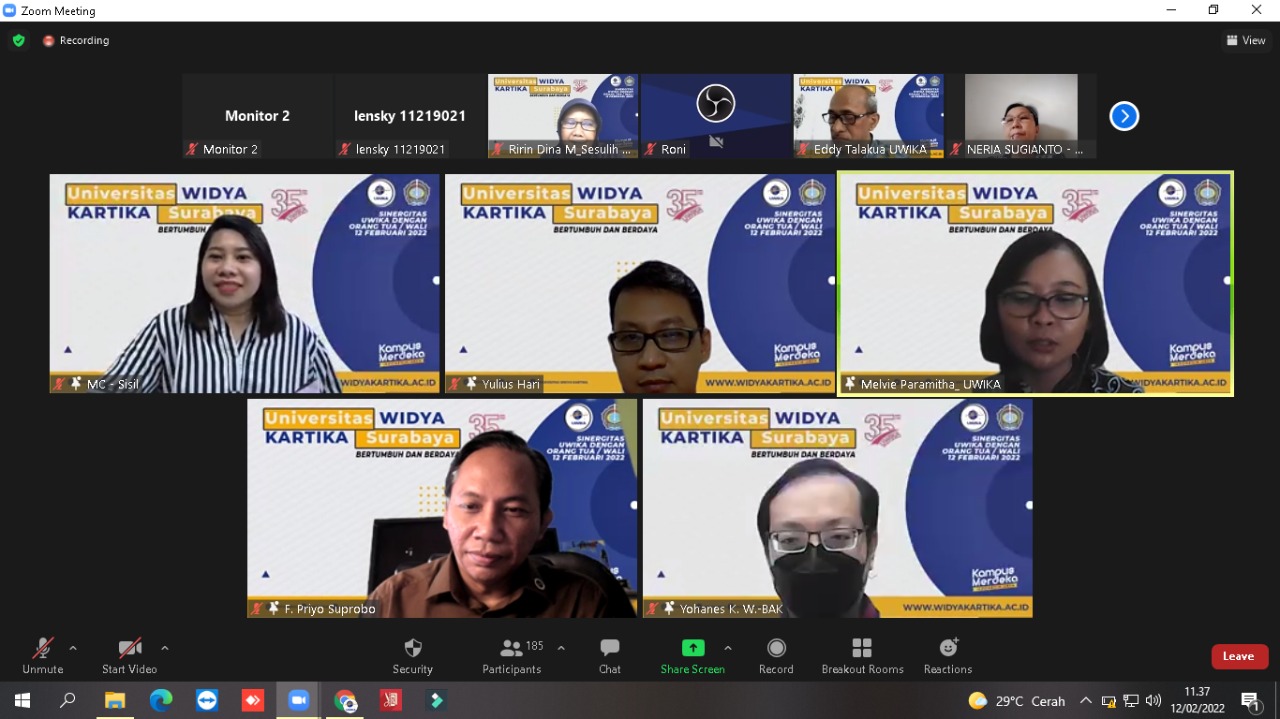This screenshot has height=719, width=1280.
Task: Start Video camera toggle
Action: click(129, 655)
